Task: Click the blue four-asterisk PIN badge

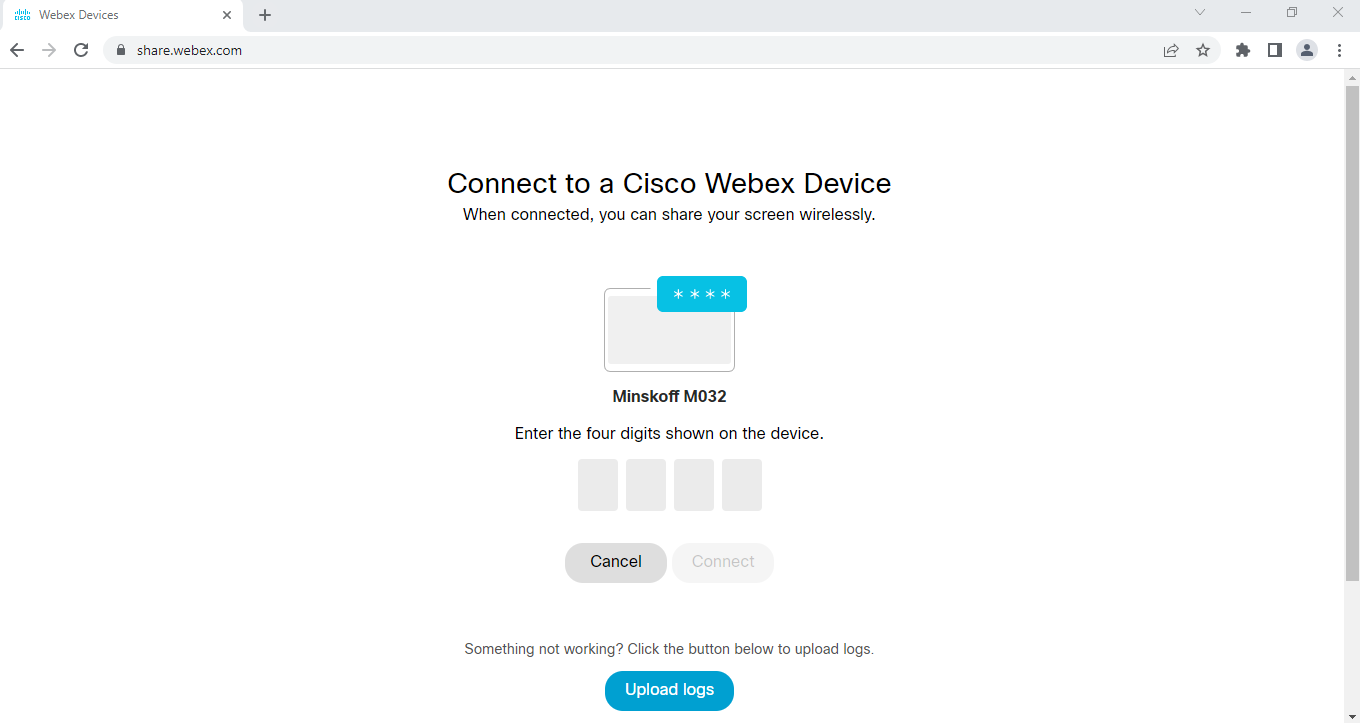Action: pyautogui.click(x=702, y=294)
